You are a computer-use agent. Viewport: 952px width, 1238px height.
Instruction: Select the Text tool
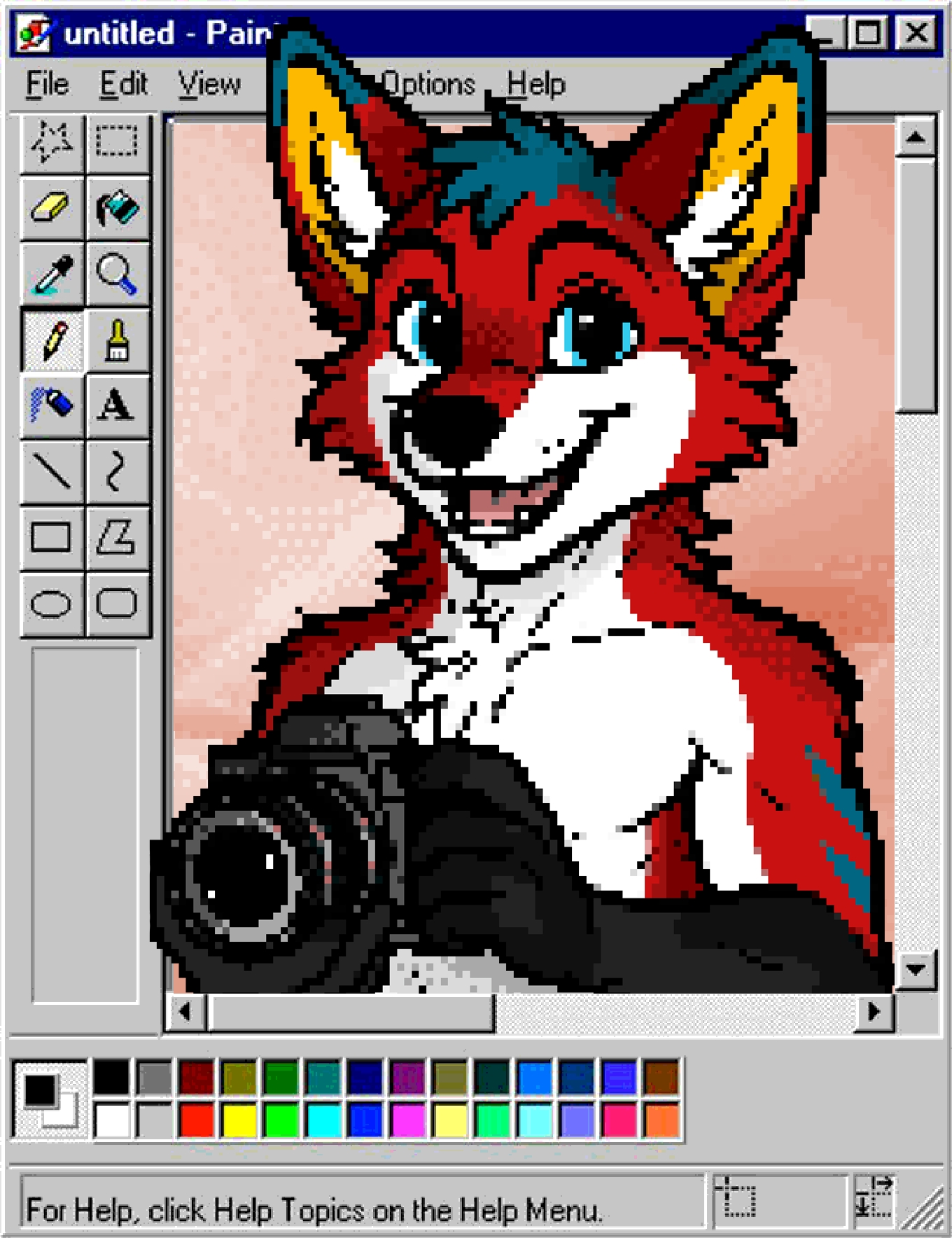pyautogui.click(x=117, y=405)
